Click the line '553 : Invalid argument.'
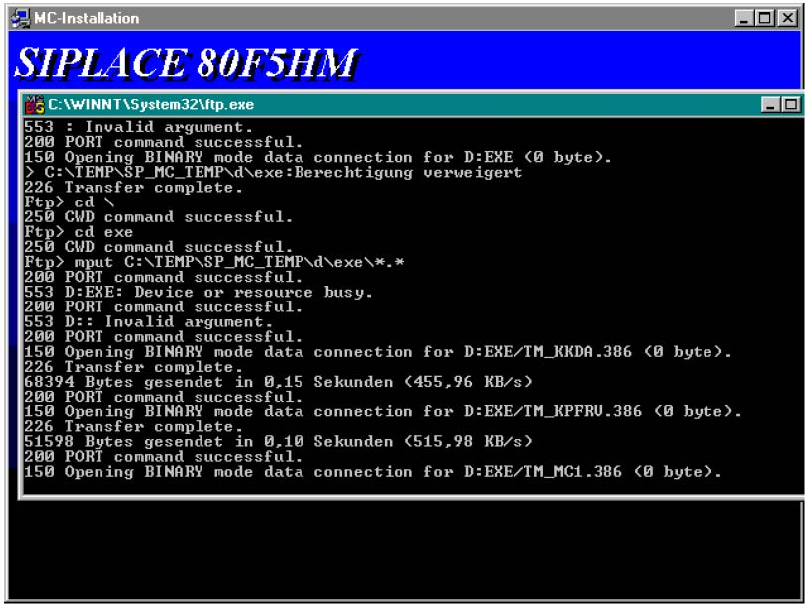 138,127
